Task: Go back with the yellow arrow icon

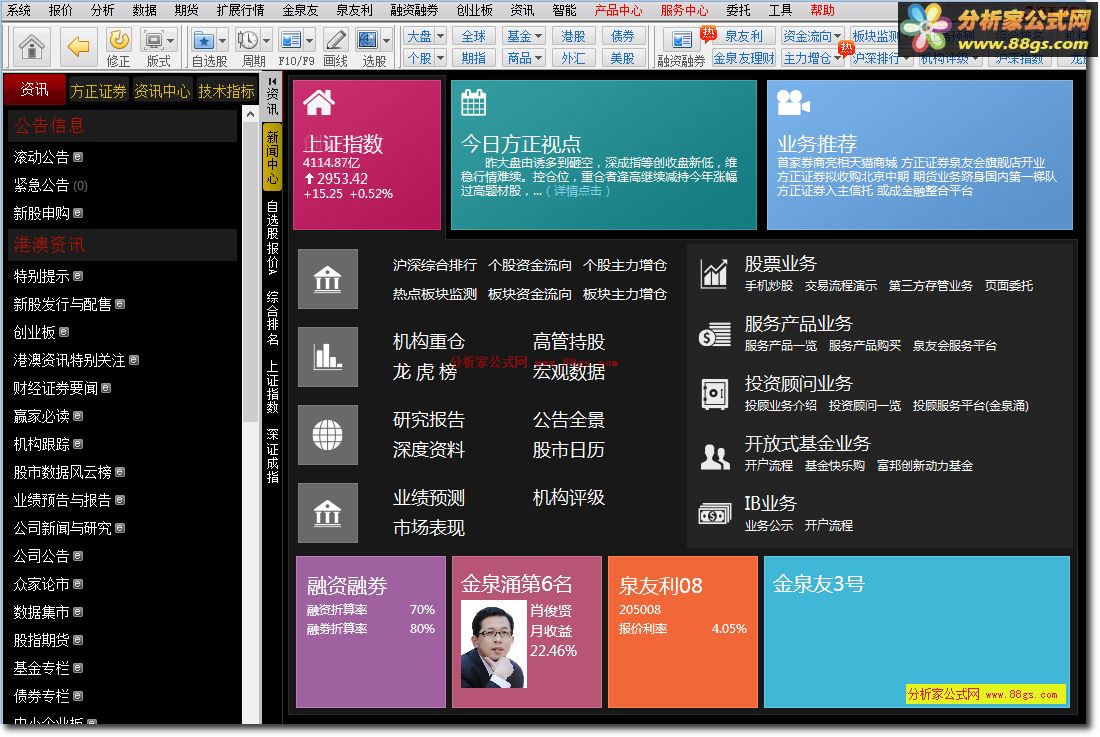Action: [78, 46]
